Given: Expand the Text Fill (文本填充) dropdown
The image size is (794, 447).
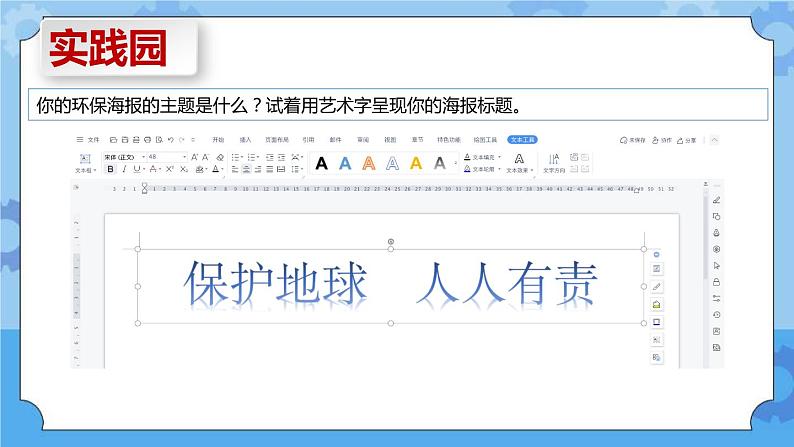Looking at the screenshot, I should pyautogui.click(x=482, y=157).
